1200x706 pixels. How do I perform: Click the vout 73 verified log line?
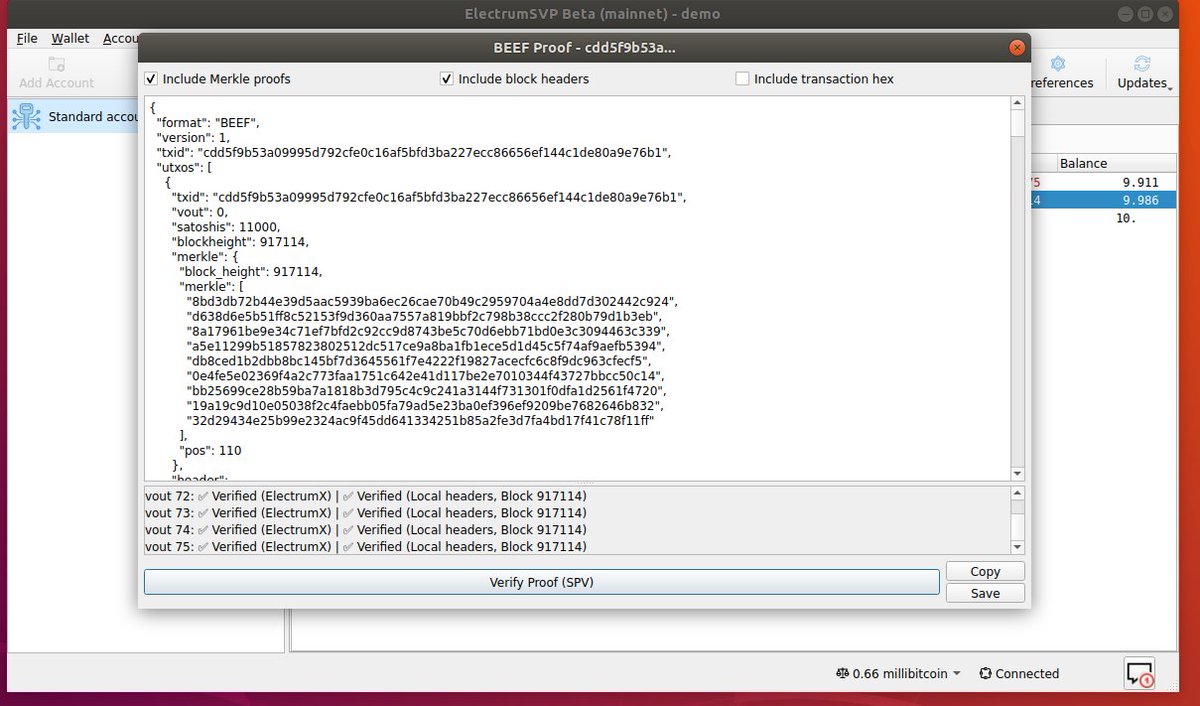366,513
